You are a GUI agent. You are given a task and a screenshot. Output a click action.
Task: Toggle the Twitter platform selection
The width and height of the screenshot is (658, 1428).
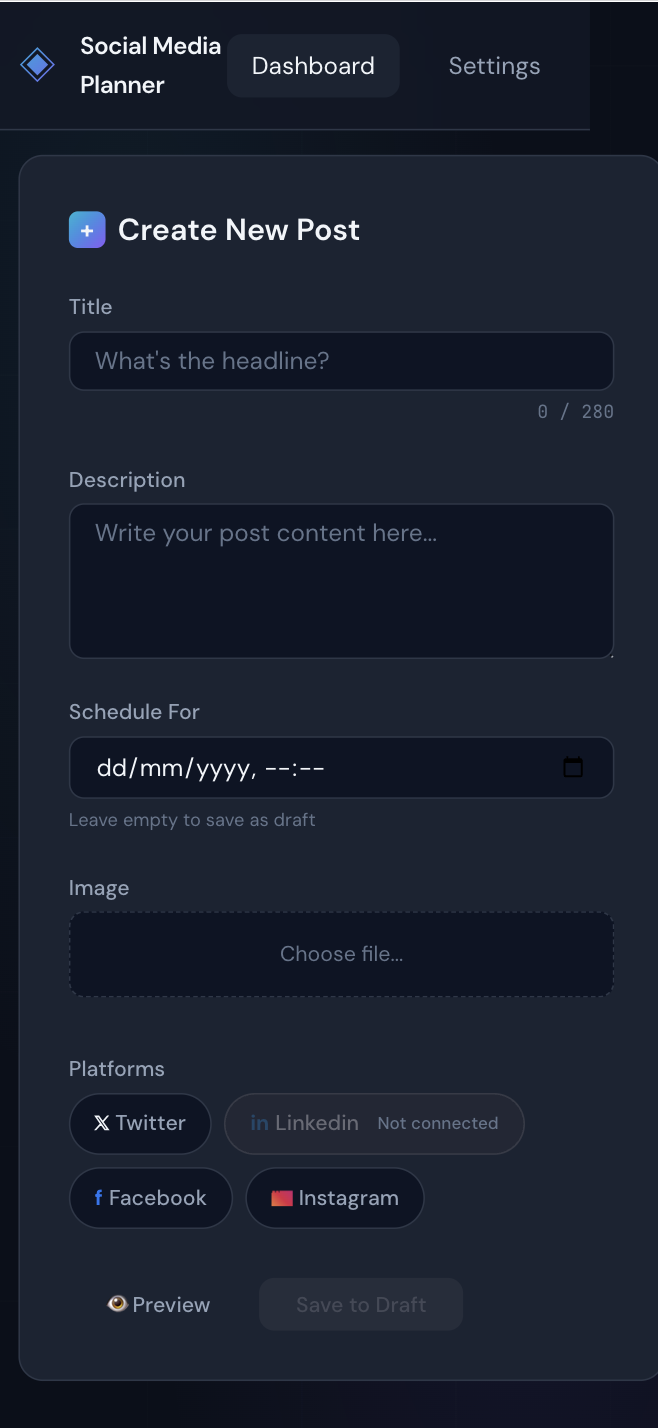click(140, 1123)
